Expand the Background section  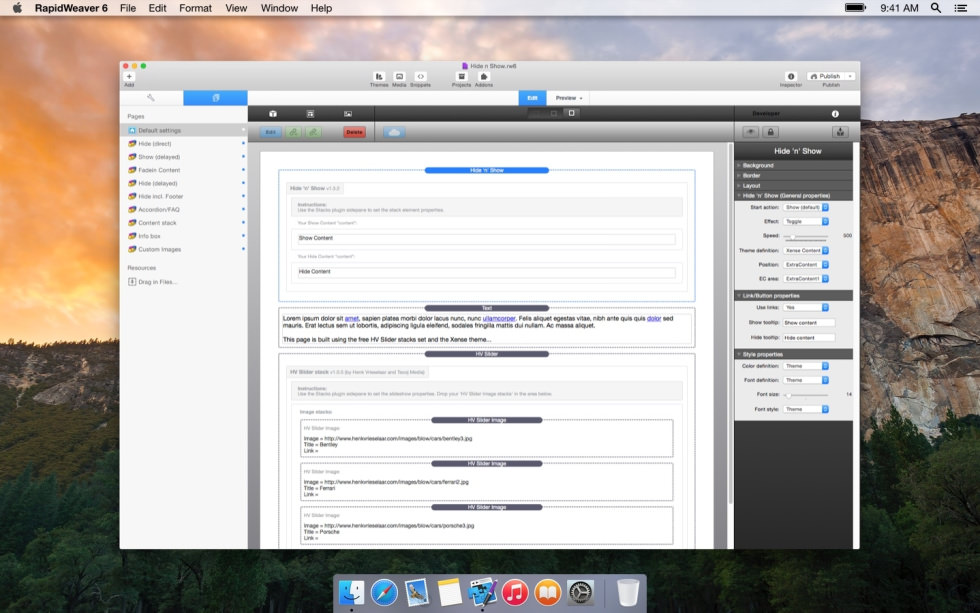(x=793, y=166)
